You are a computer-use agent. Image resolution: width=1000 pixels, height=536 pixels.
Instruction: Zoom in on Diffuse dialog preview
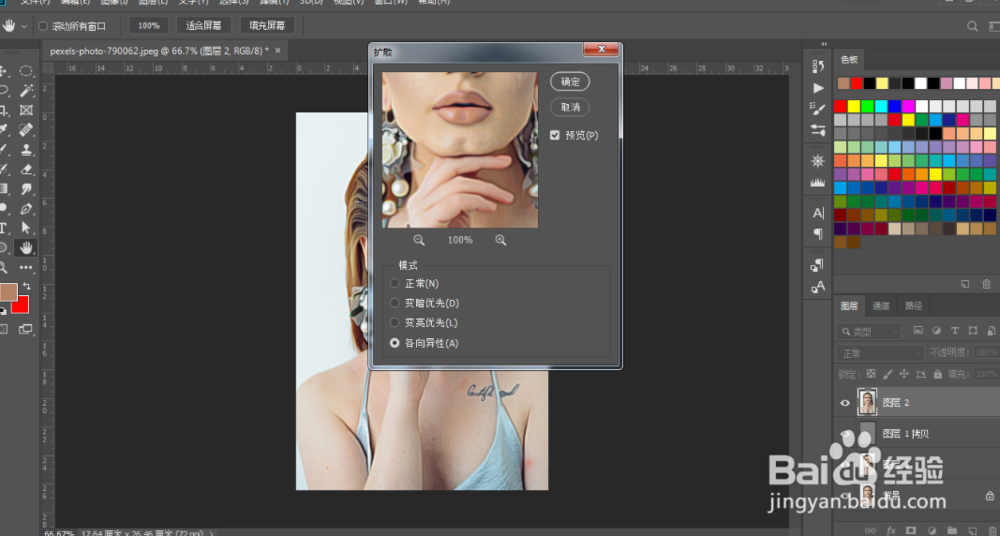point(501,240)
